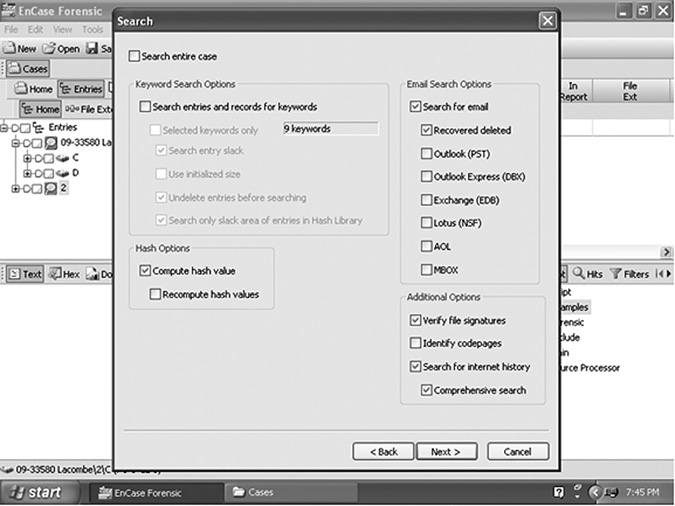The width and height of the screenshot is (675, 506).
Task: Open the View menu in EnCase
Action: point(62,30)
